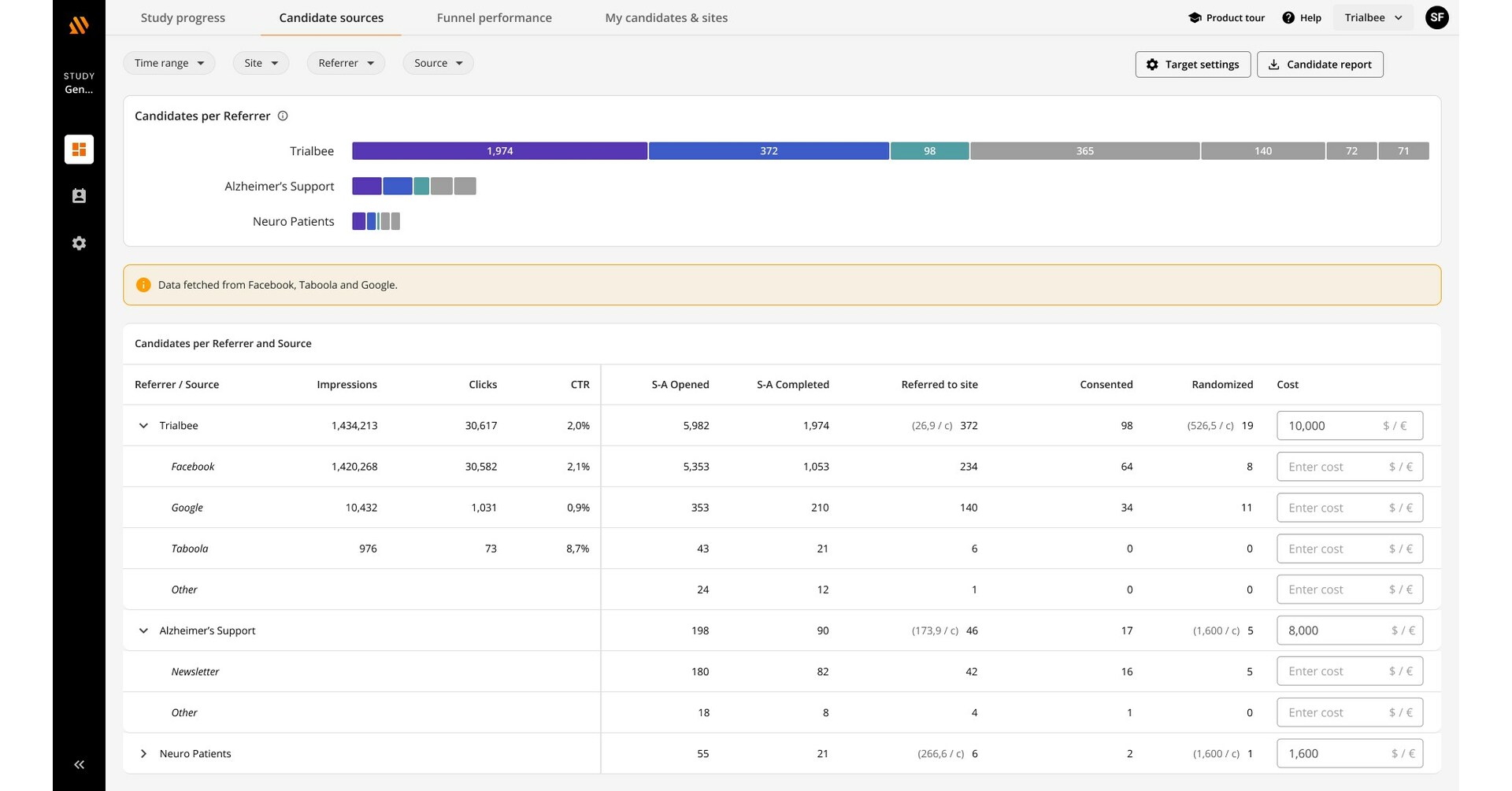The image size is (1512, 791).
Task: Collapse the sidebar with the double chevron
Action: (x=79, y=764)
